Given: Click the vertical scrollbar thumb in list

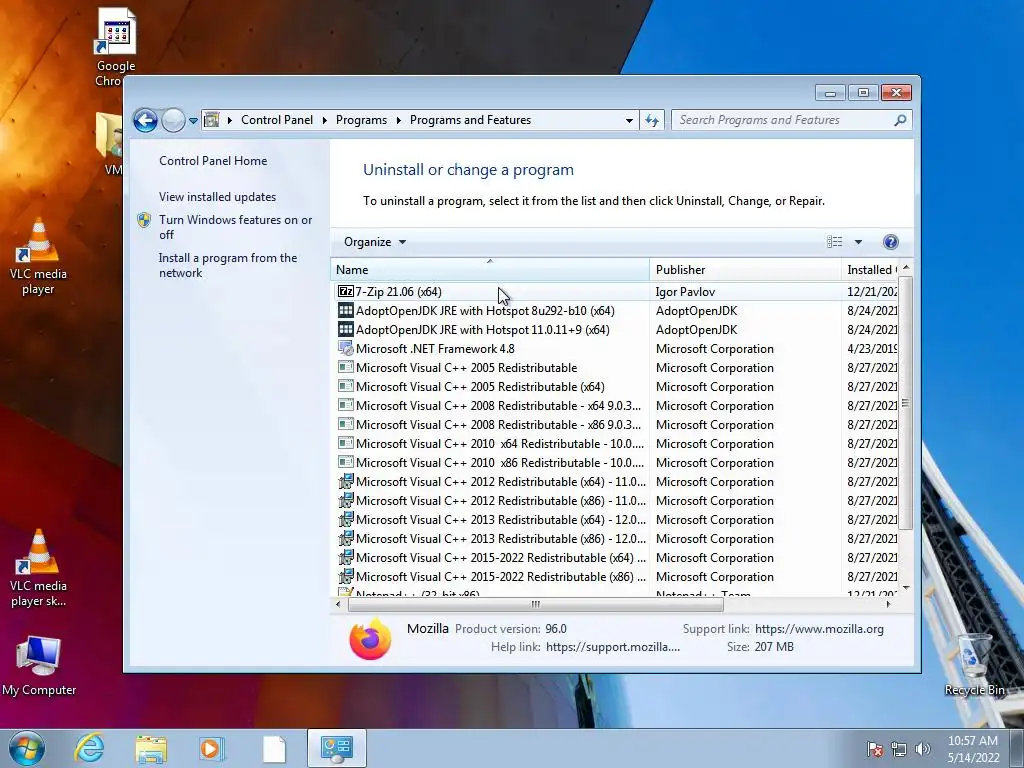Looking at the screenshot, I should [905, 403].
